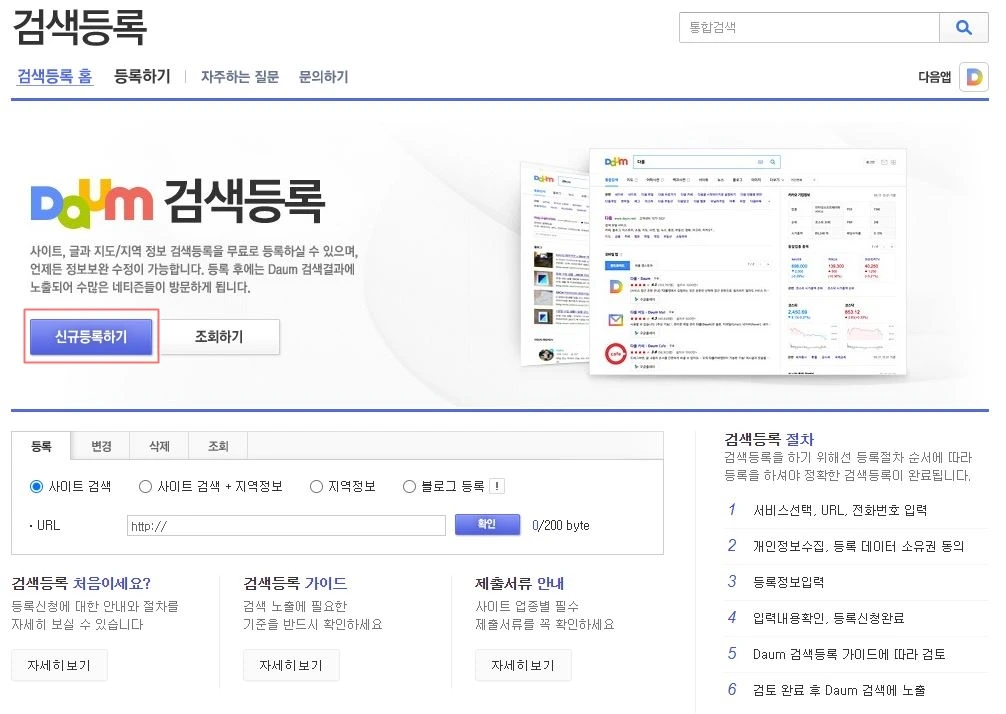Go to 문의하기 in the navigation
The height and width of the screenshot is (714, 1006).
click(x=322, y=76)
